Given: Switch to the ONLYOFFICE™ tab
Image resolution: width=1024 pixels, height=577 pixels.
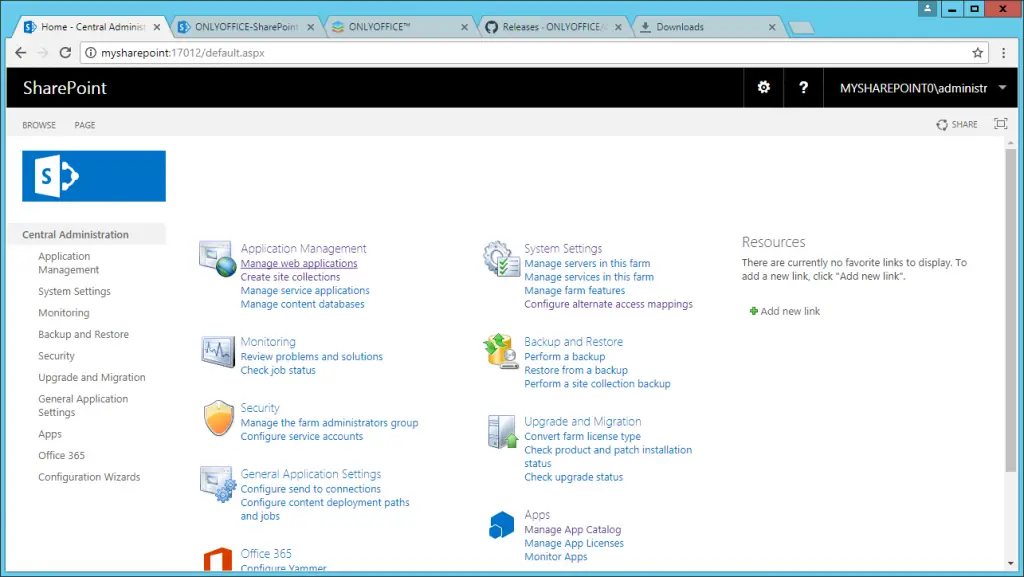Looking at the screenshot, I should point(400,27).
